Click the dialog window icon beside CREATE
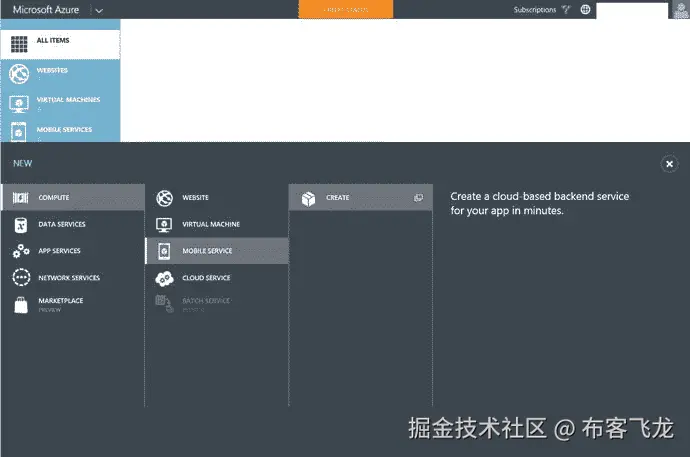 coord(418,198)
